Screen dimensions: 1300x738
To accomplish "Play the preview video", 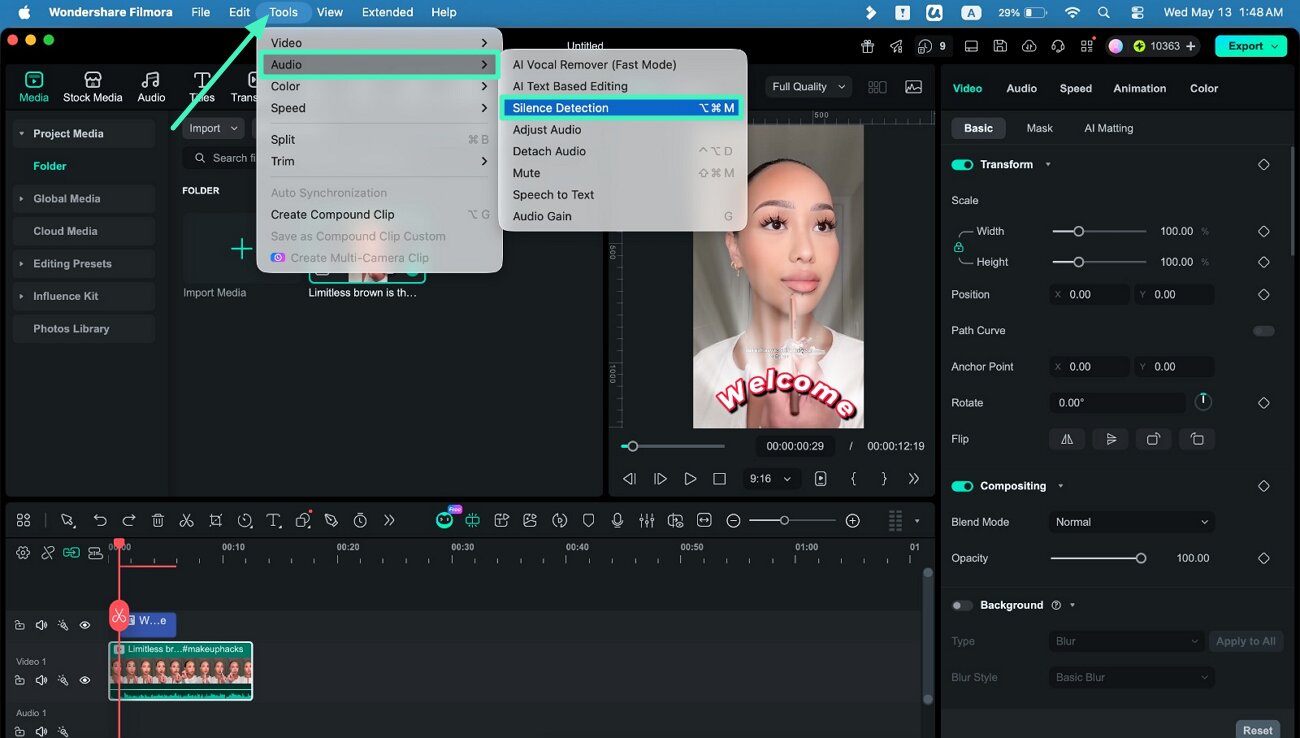I will pos(690,479).
